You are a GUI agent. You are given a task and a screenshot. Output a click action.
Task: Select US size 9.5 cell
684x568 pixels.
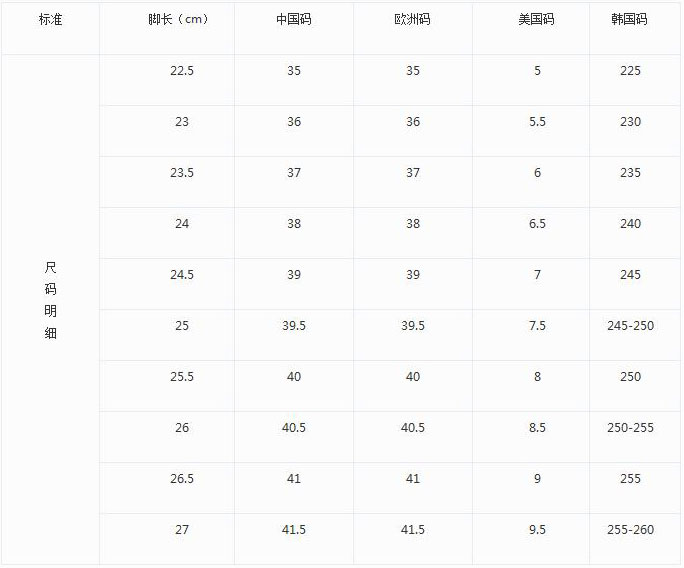click(x=537, y=530)
